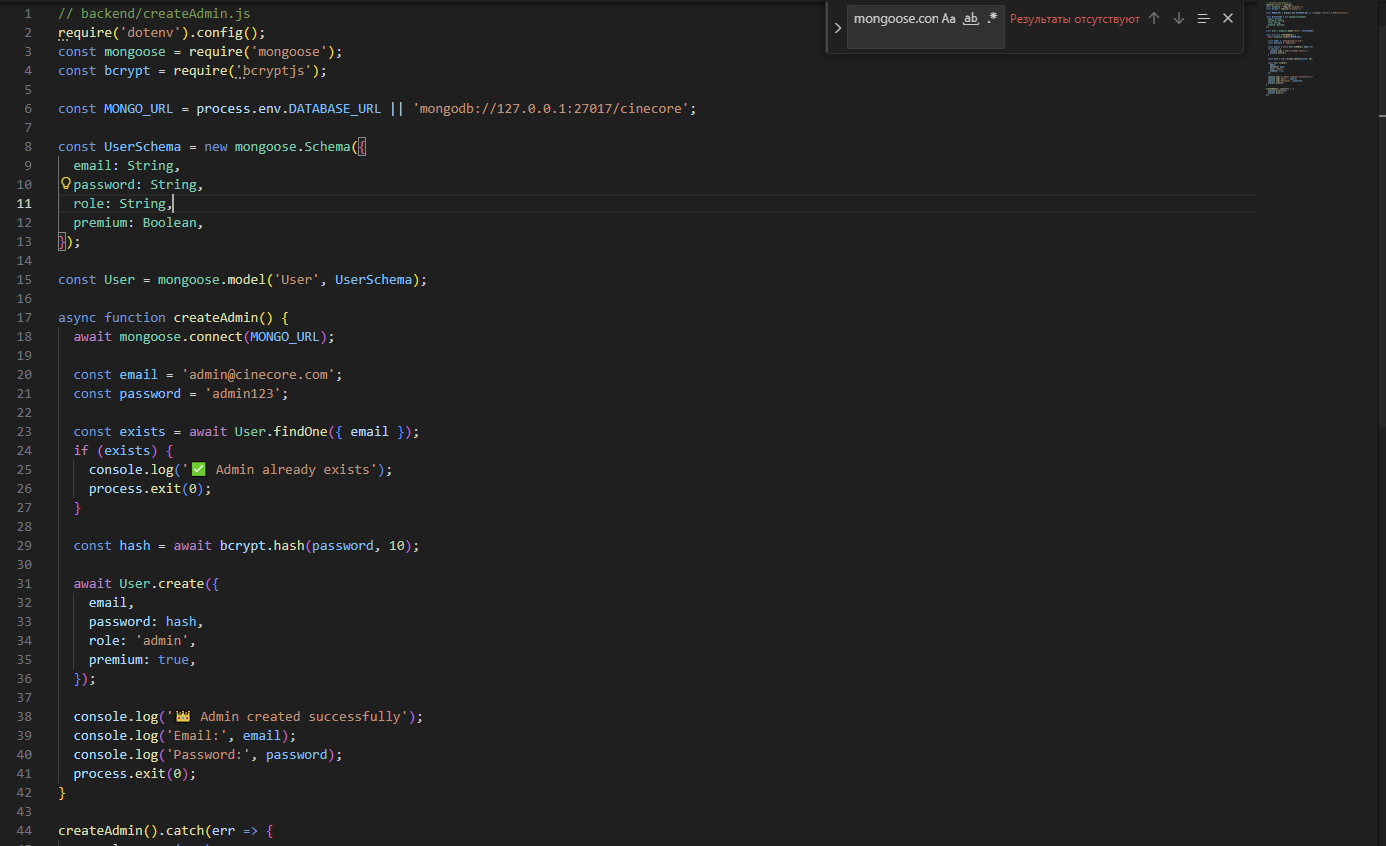Select line number 29 in the gutter

click(24, 545)
